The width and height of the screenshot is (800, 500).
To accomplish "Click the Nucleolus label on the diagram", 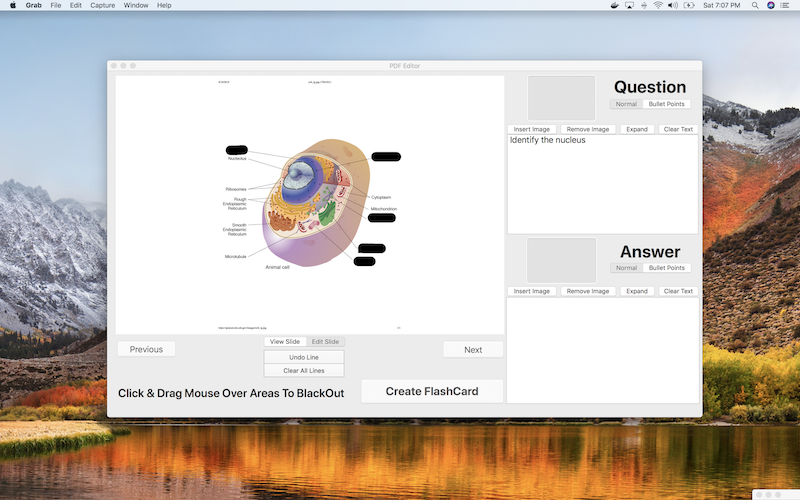I will tap(237, 159).
